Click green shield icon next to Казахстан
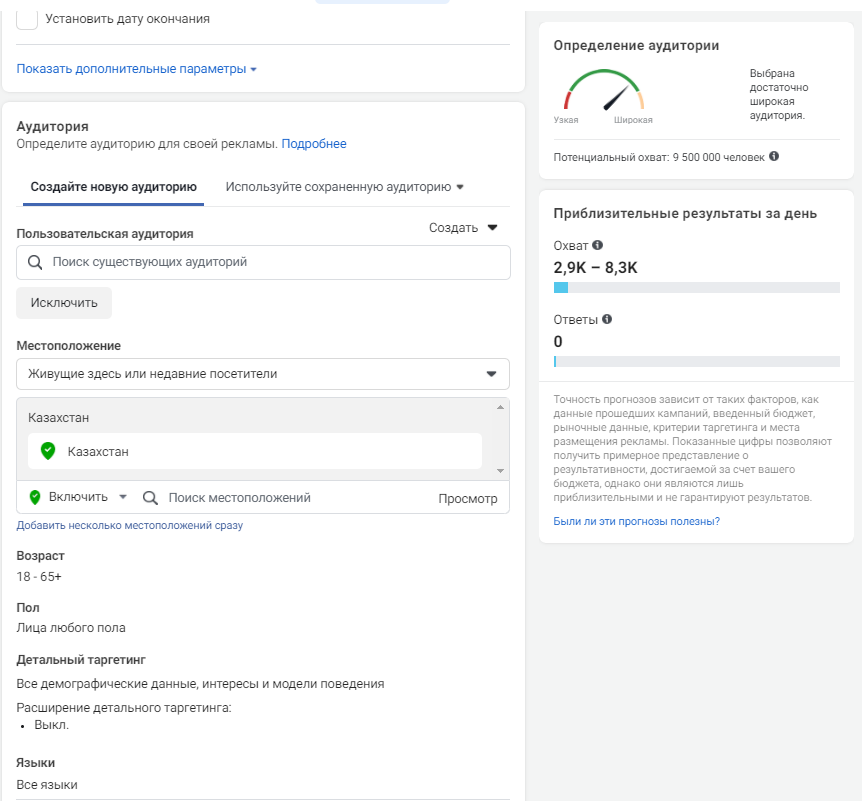 [47, 451]
